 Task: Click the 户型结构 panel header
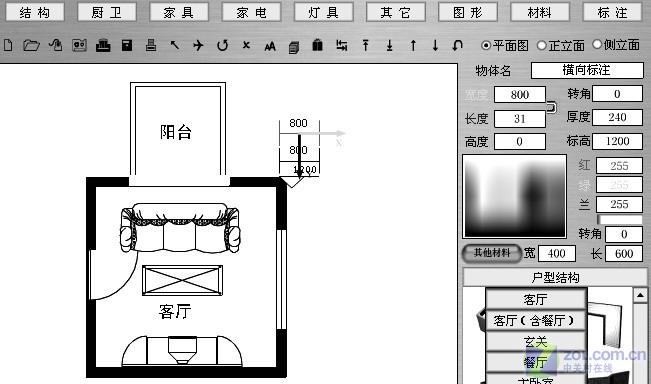[x=555, y=277]
